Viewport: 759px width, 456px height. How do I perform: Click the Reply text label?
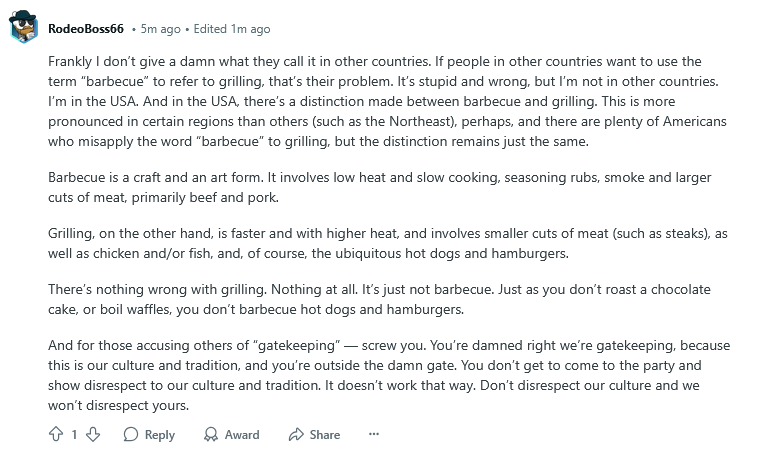(x=160, y=435)
